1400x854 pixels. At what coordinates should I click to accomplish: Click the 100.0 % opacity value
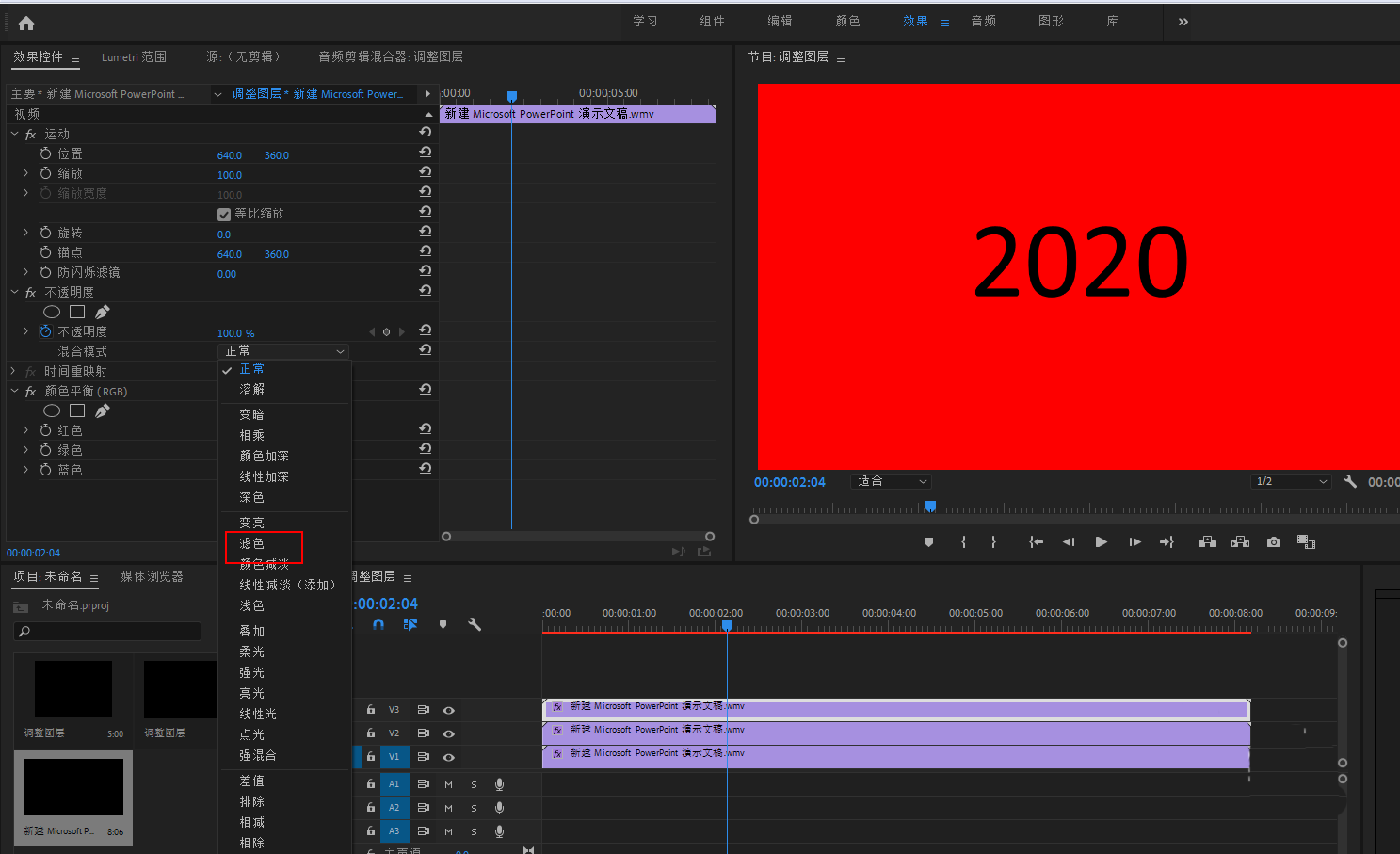pyautogui.click(x=235, y=333)
